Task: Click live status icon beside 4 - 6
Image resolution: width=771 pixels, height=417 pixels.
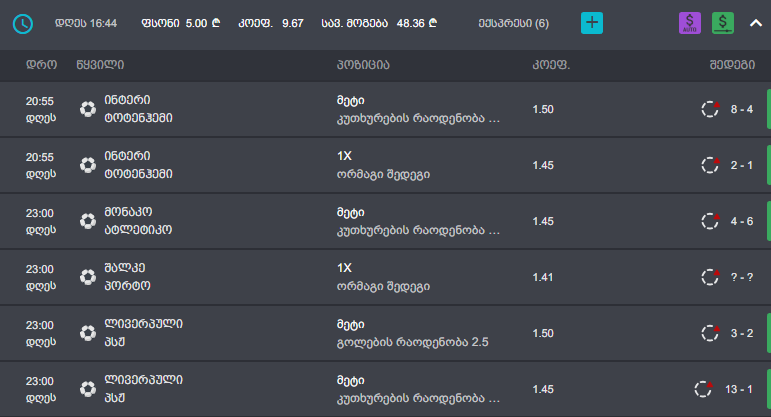Action: point(710,221)
